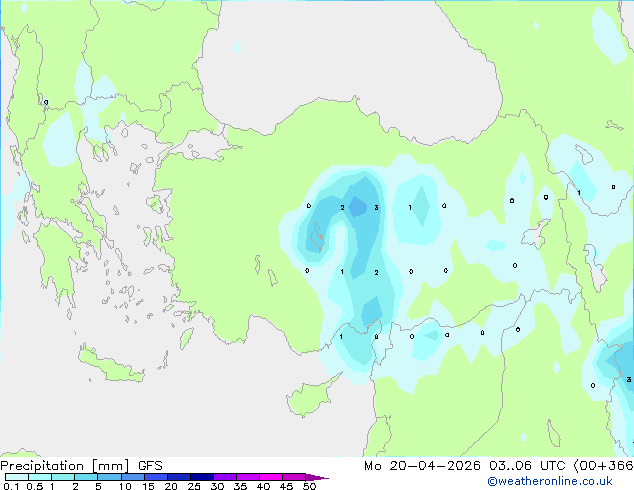Click the legend label '30'
Viewport: 634px width, 490px height.
(217, 486)
